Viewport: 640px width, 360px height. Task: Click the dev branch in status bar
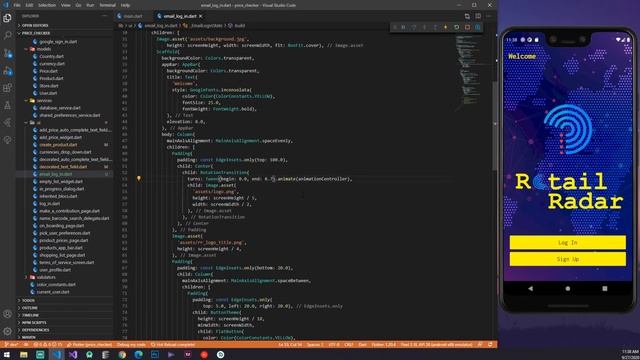pos(11,345)
